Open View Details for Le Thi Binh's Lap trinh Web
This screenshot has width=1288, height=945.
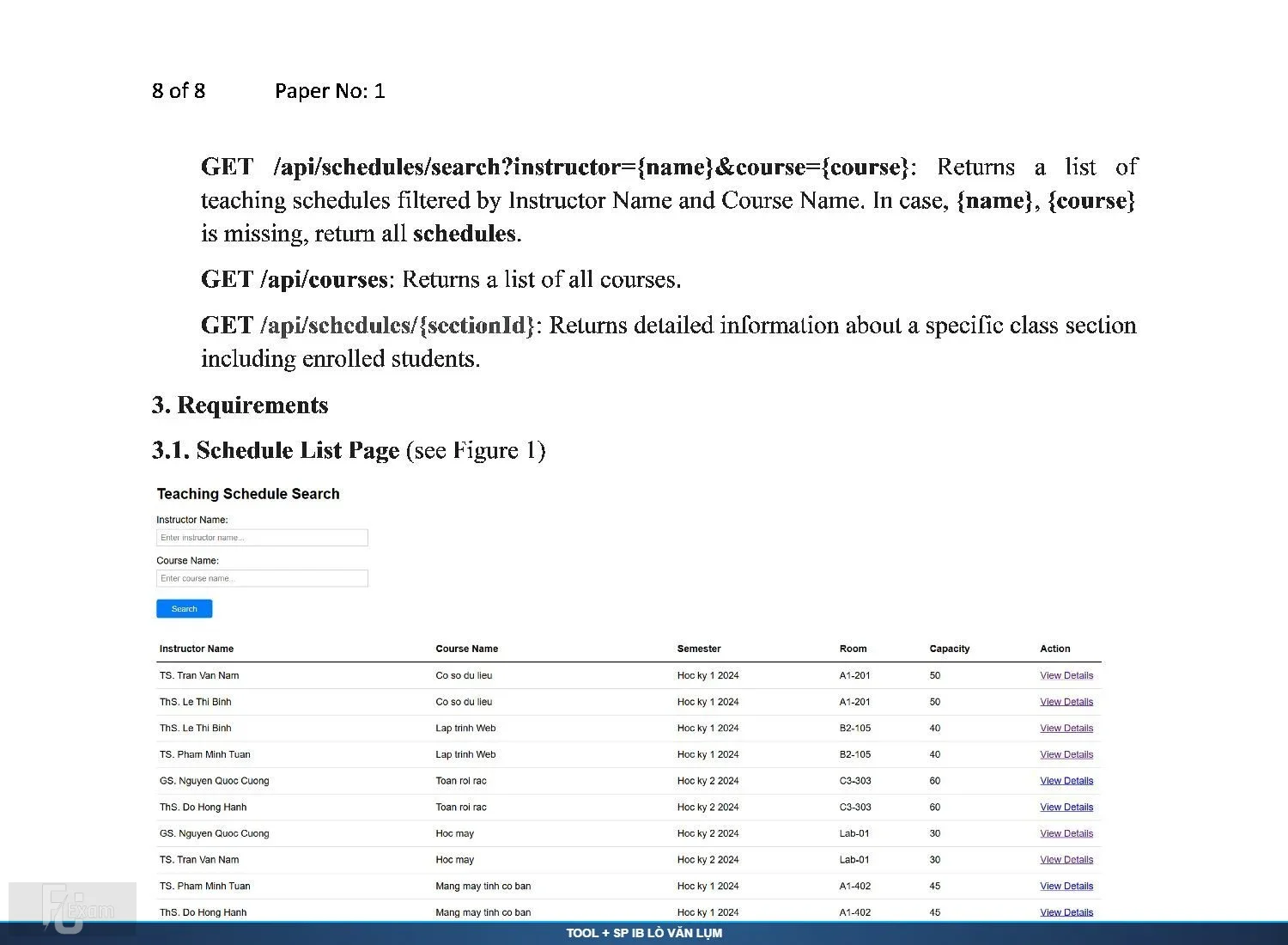1066,729
